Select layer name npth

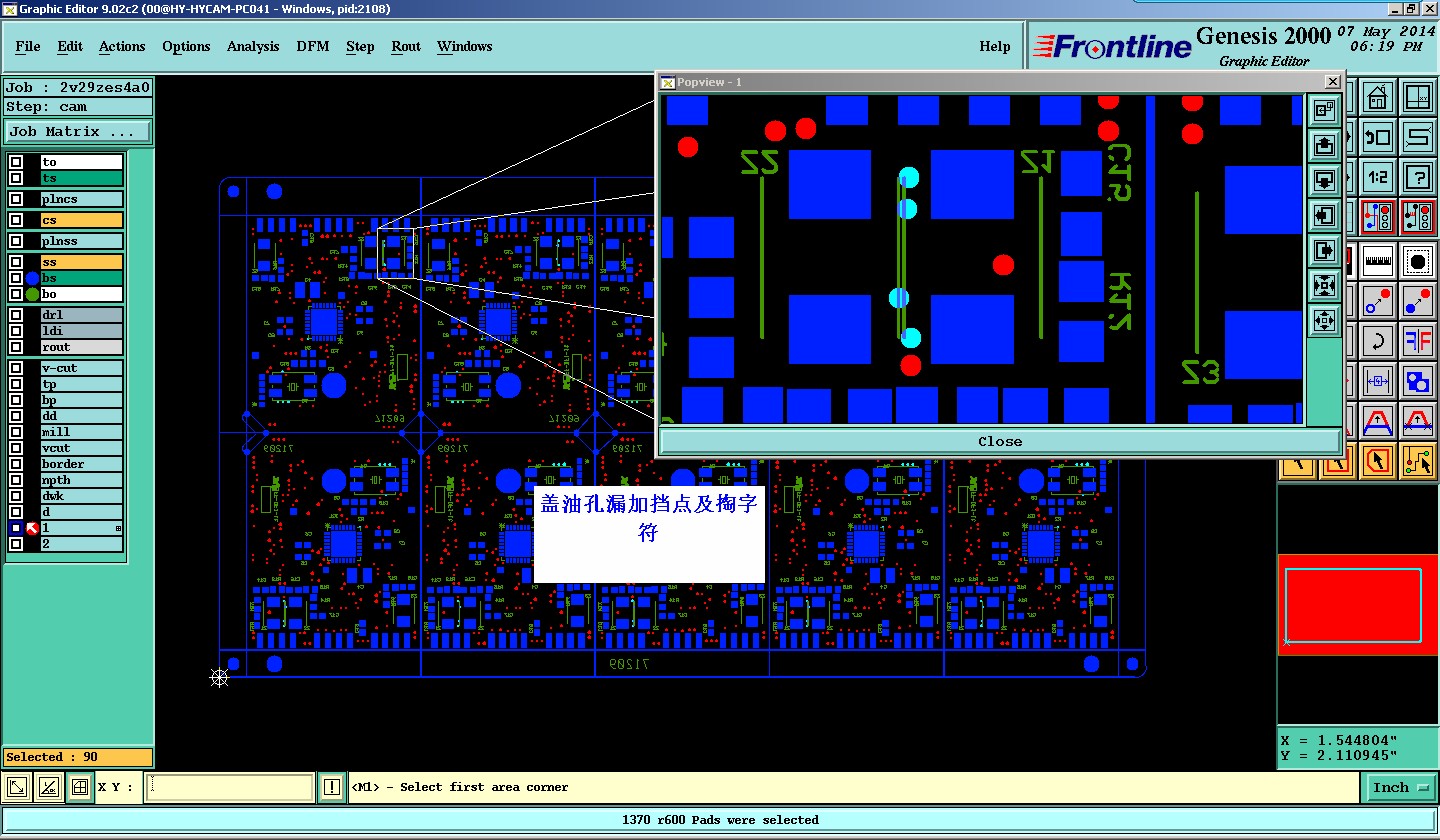point(82,480)
